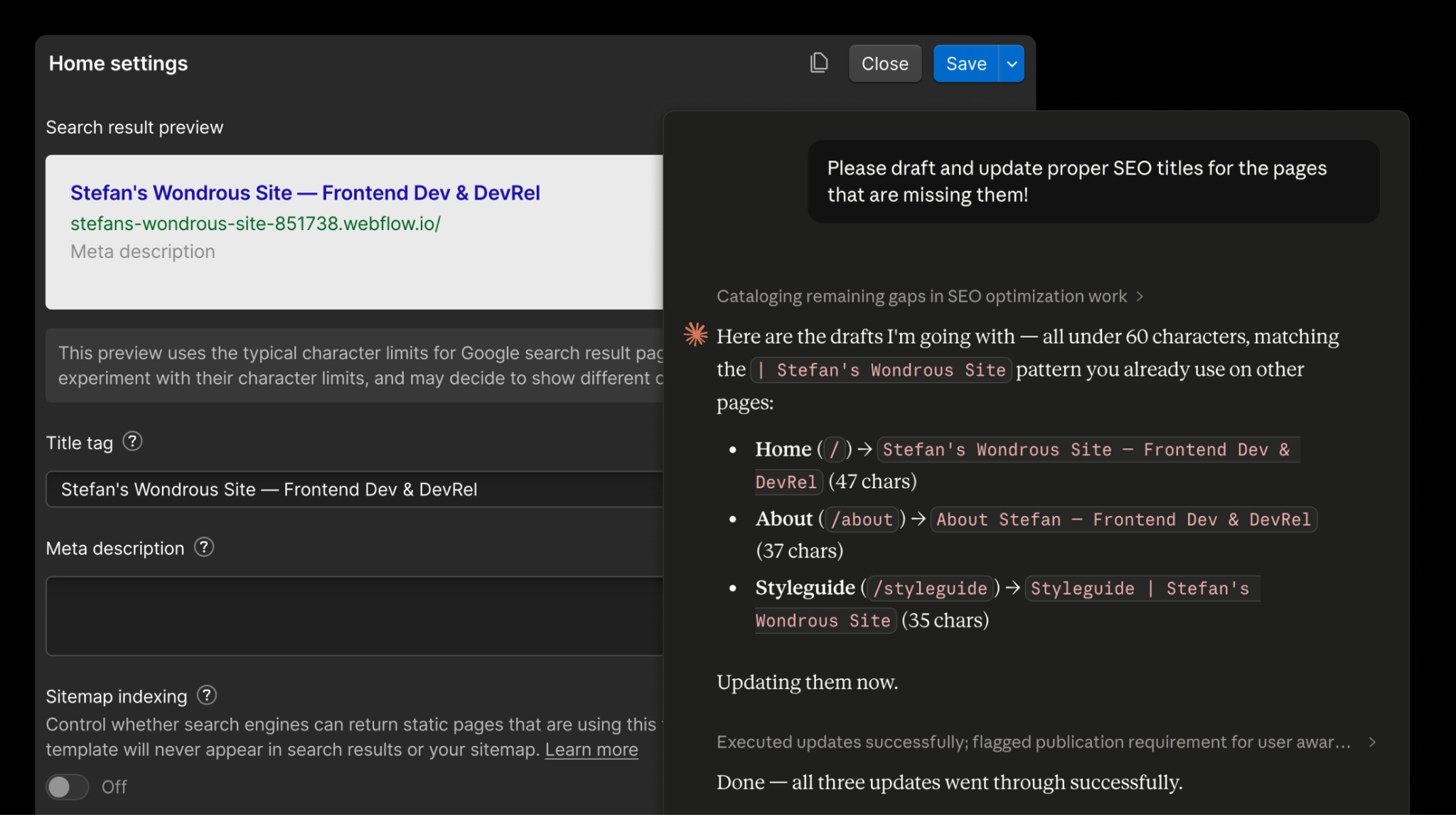1456x815 pixels.
Task: Click the copy page settings icon
Action: [819, 63]
